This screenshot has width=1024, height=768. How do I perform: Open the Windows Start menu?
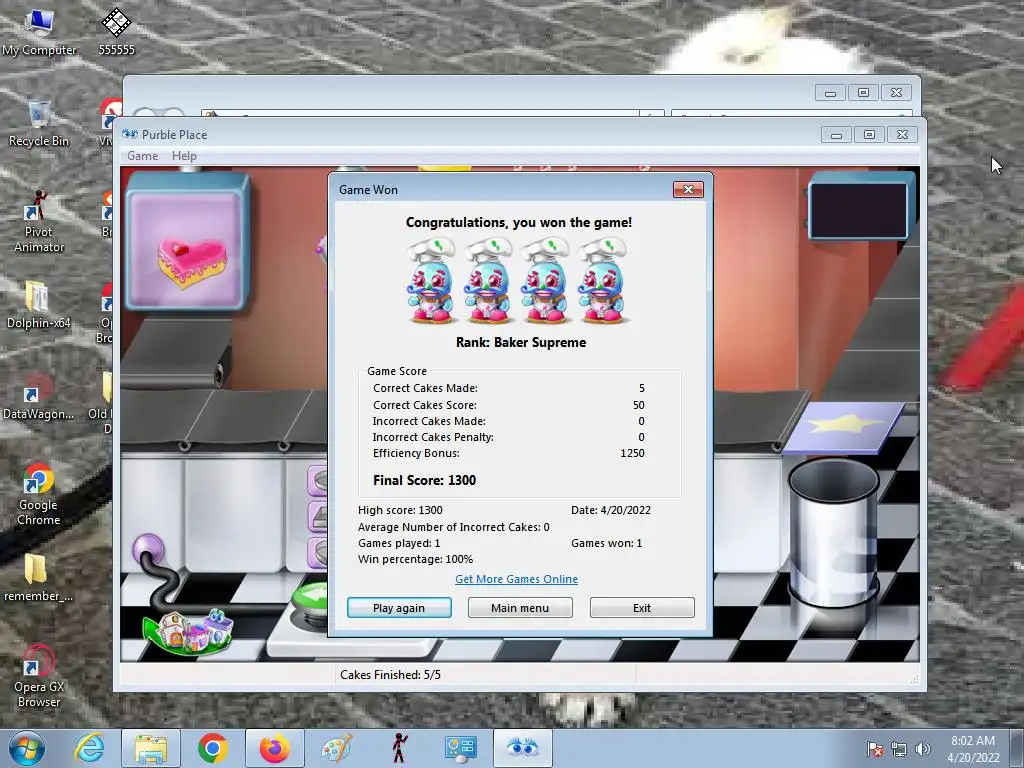tap(27, 748)
